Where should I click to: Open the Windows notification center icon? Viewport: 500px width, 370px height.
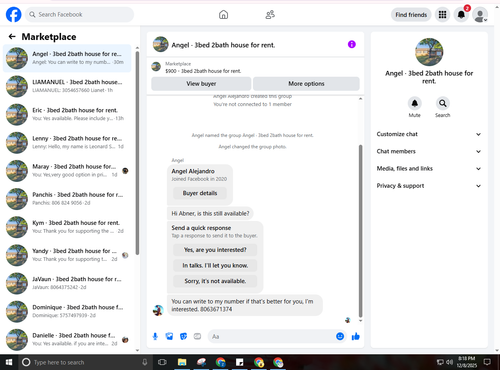tap(487, 362)
